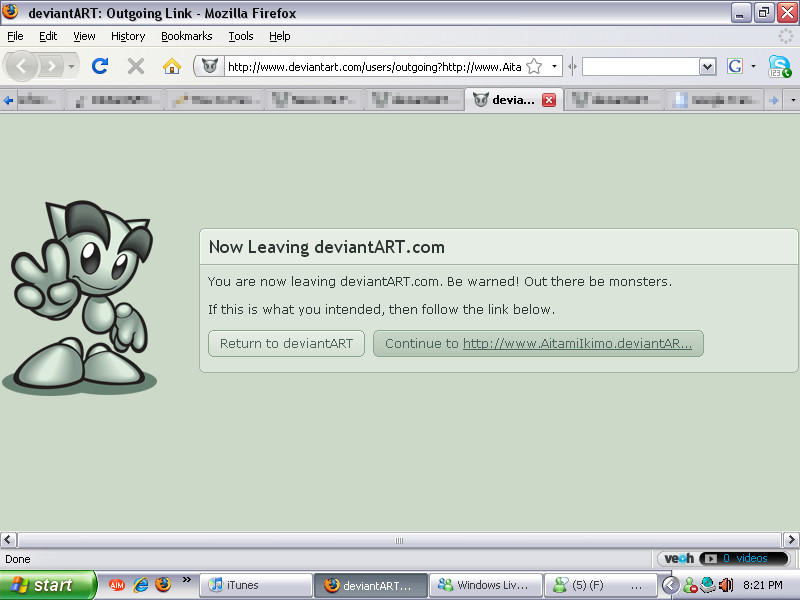
Task: Select the active 'devia...' tab
Action: (x=514, y=100)
